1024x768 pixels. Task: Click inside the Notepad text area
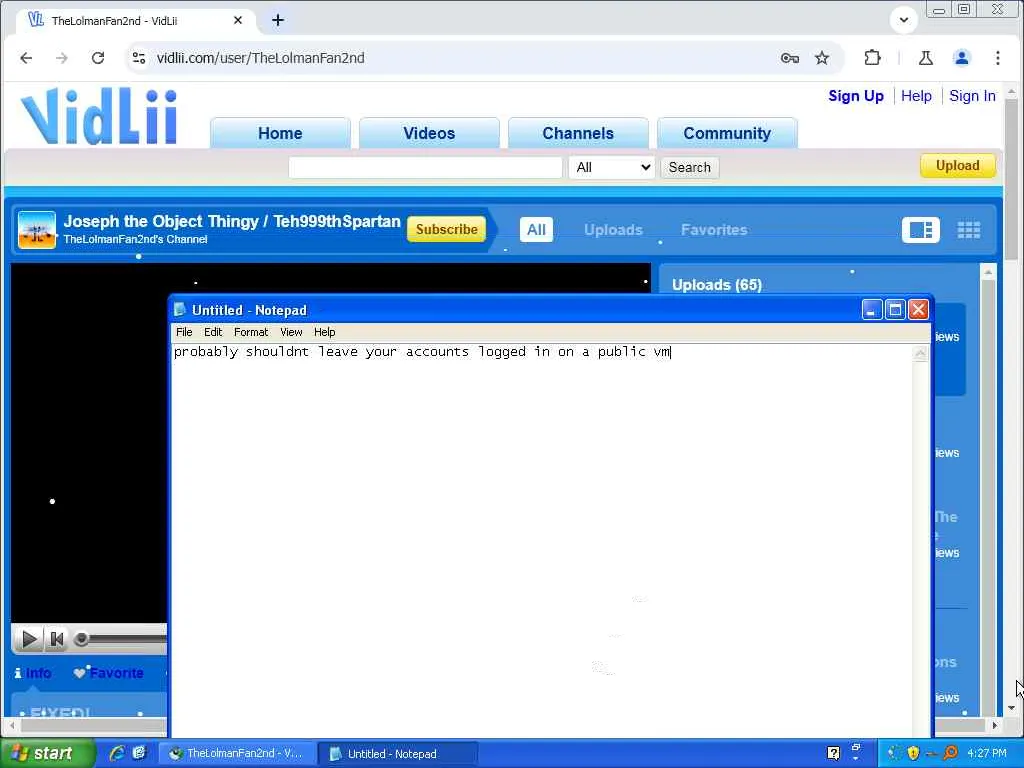[x=542, y=542]
